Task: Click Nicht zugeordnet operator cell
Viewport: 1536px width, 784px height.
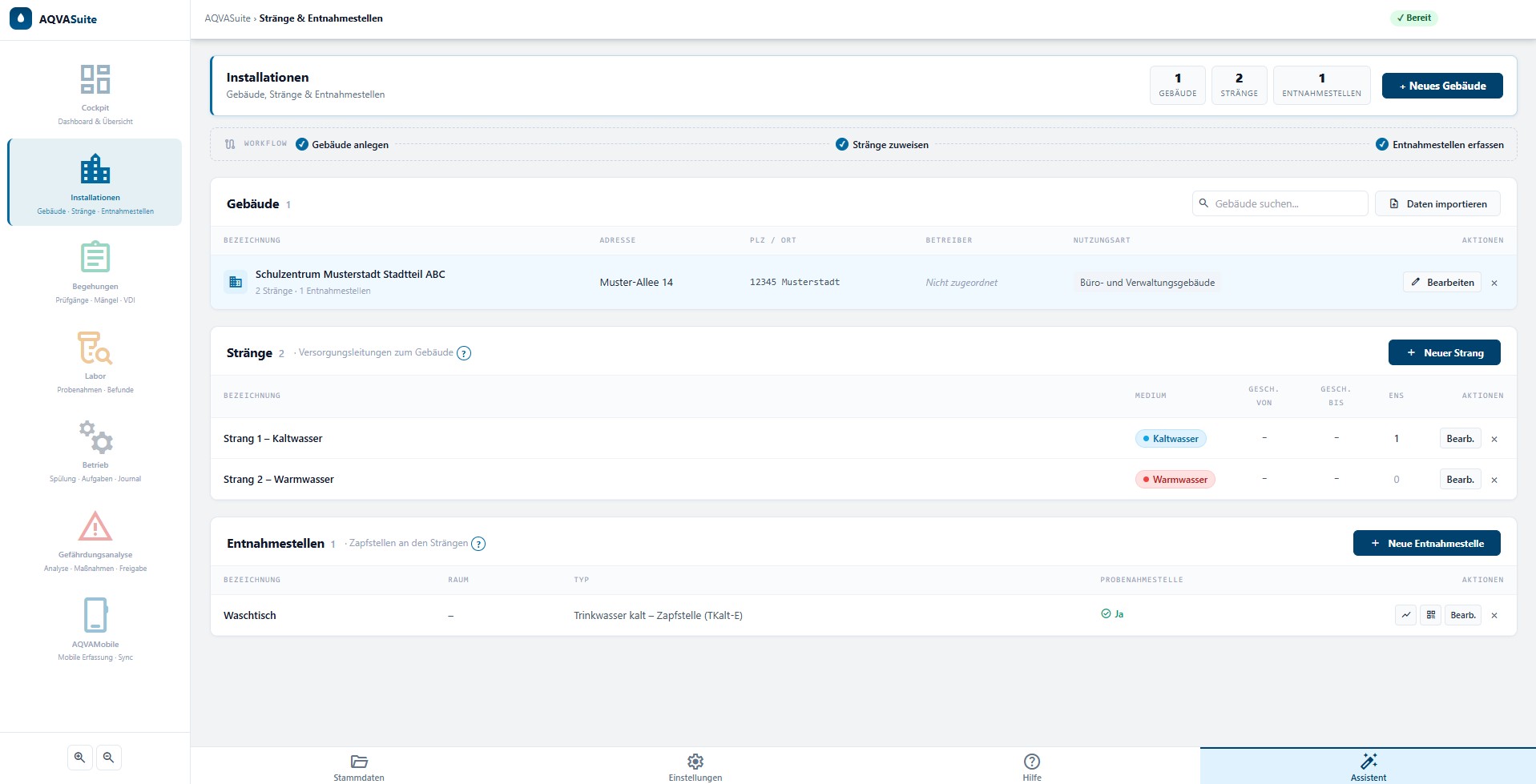Action: pyautogui.click(x=962, y=283)
